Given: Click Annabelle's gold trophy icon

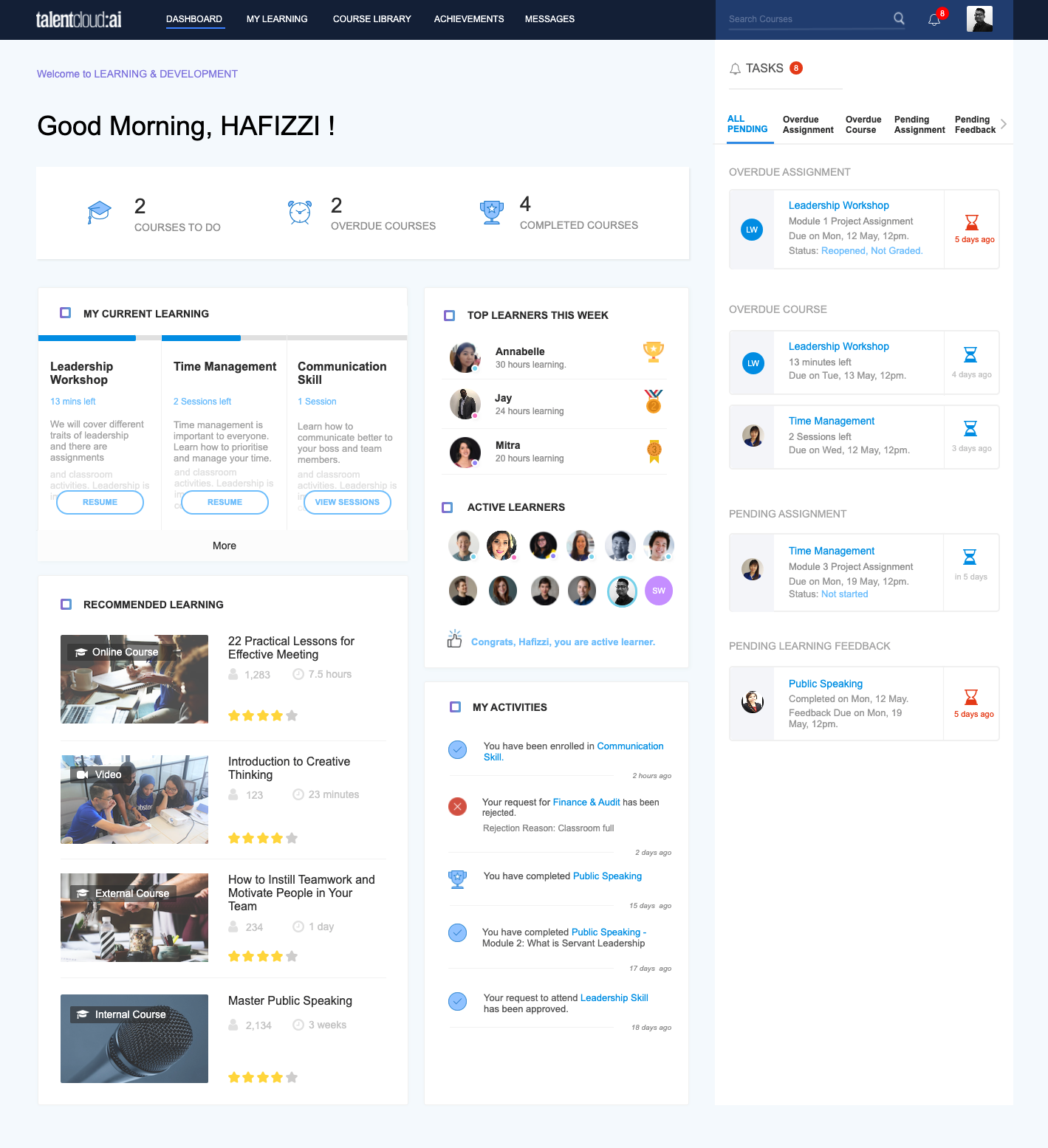Looking at the screenshot, I should click(x=654, y=352).
